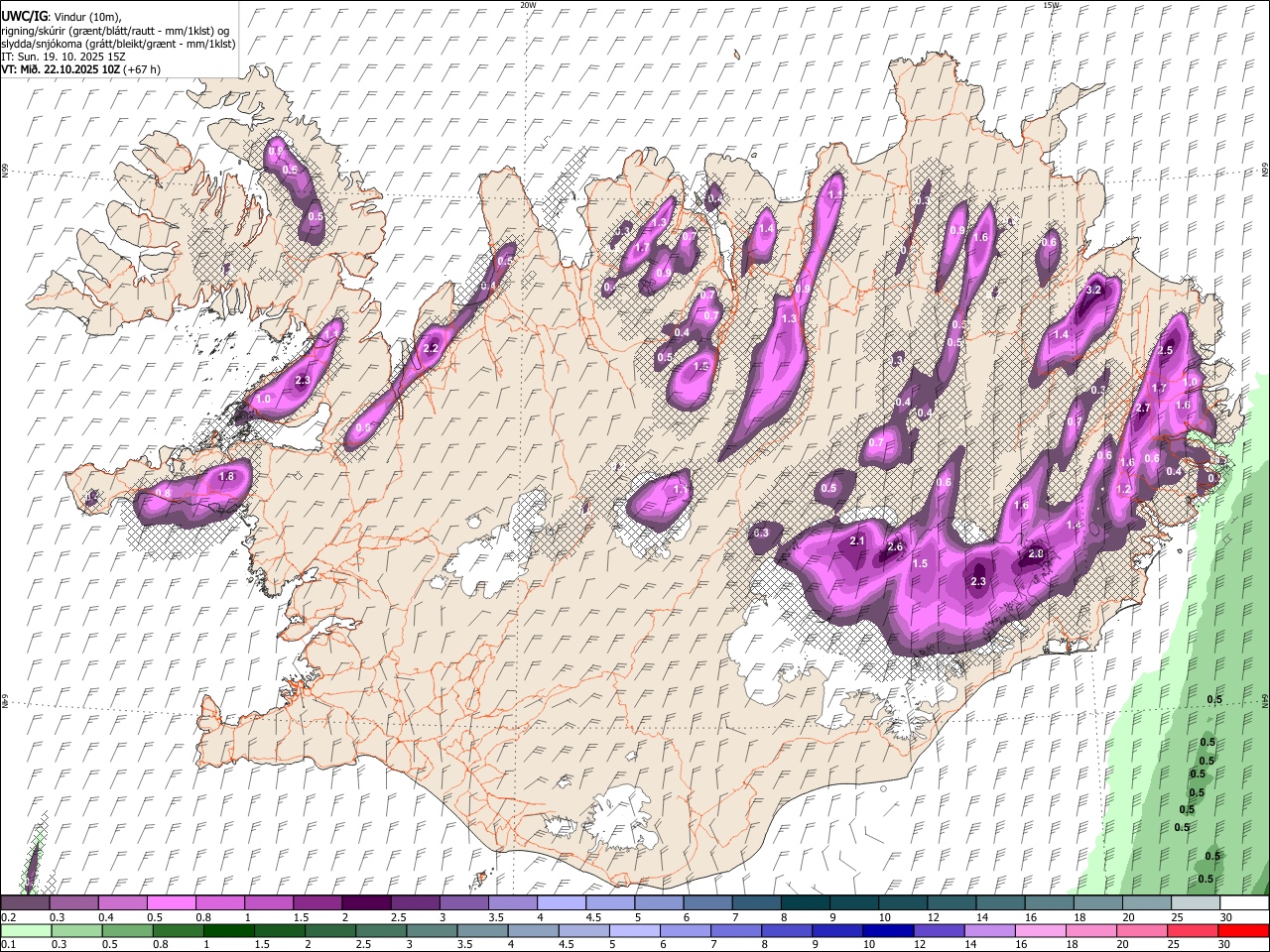
Task: Pick lower legend swatch between 0.1 and 0.3
Action: [26, 930]
